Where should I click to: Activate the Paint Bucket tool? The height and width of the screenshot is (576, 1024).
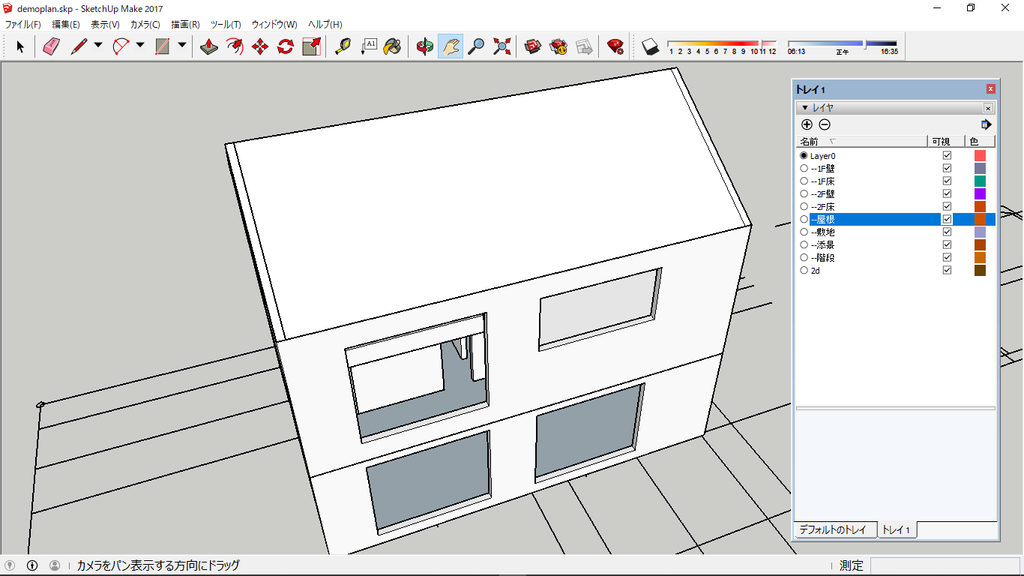[392, 46]
